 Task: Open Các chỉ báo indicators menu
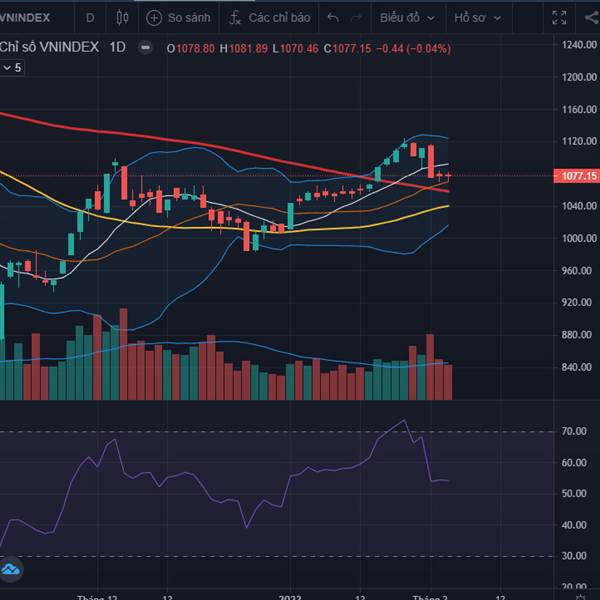(x=269, y=18)
